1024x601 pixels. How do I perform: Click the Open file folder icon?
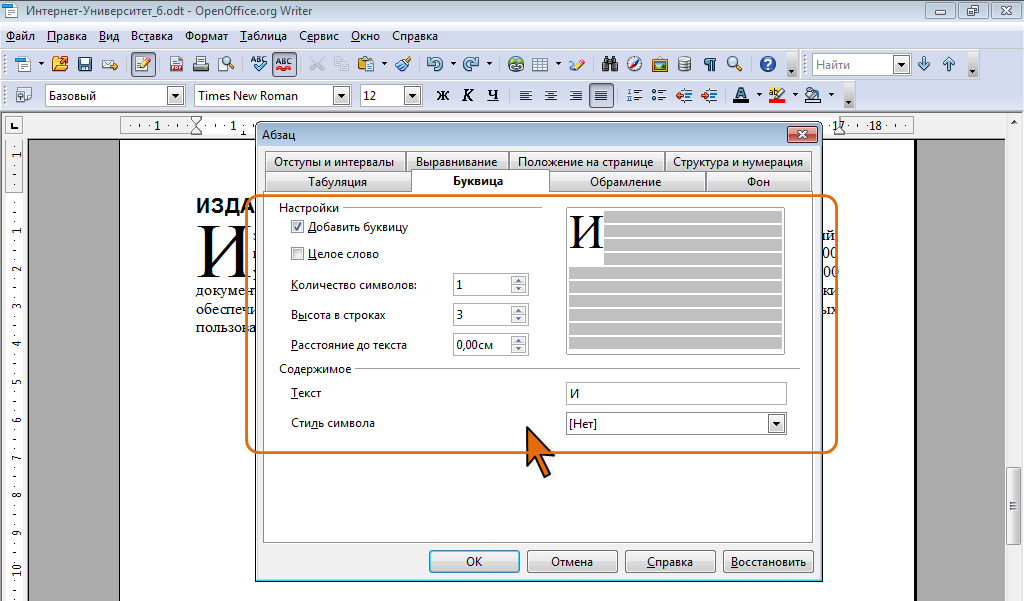coord(60,64)
